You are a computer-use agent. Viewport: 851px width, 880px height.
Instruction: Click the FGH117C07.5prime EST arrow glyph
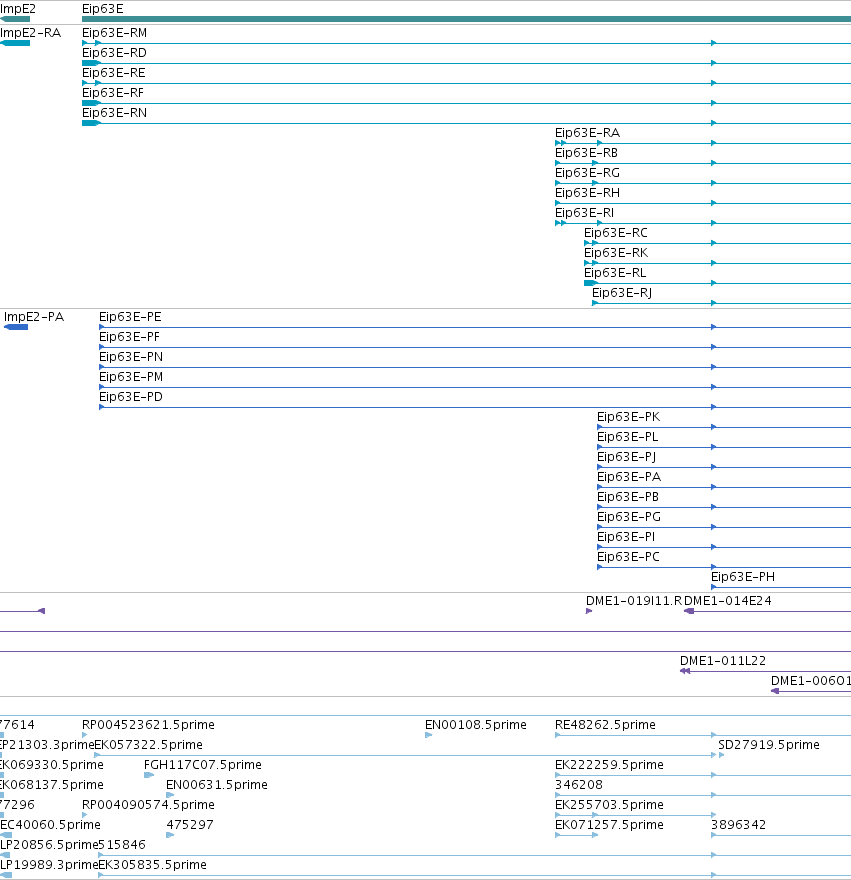coord(149,775)
